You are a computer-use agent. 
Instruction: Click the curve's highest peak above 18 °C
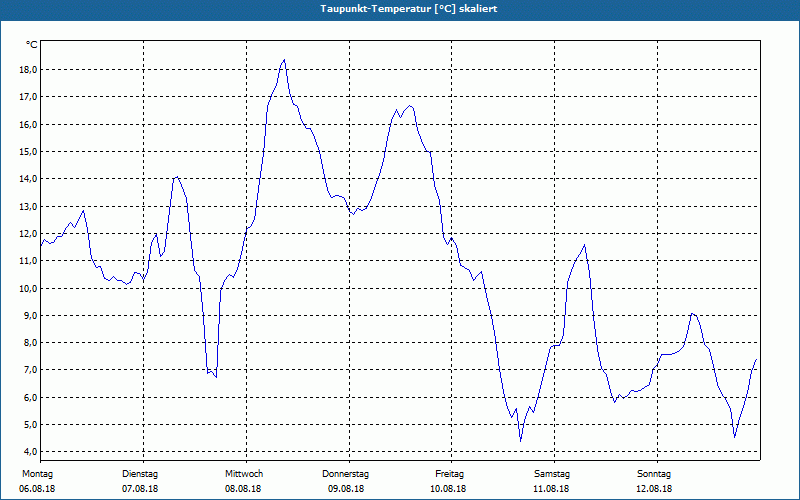(x=284, y=60)
